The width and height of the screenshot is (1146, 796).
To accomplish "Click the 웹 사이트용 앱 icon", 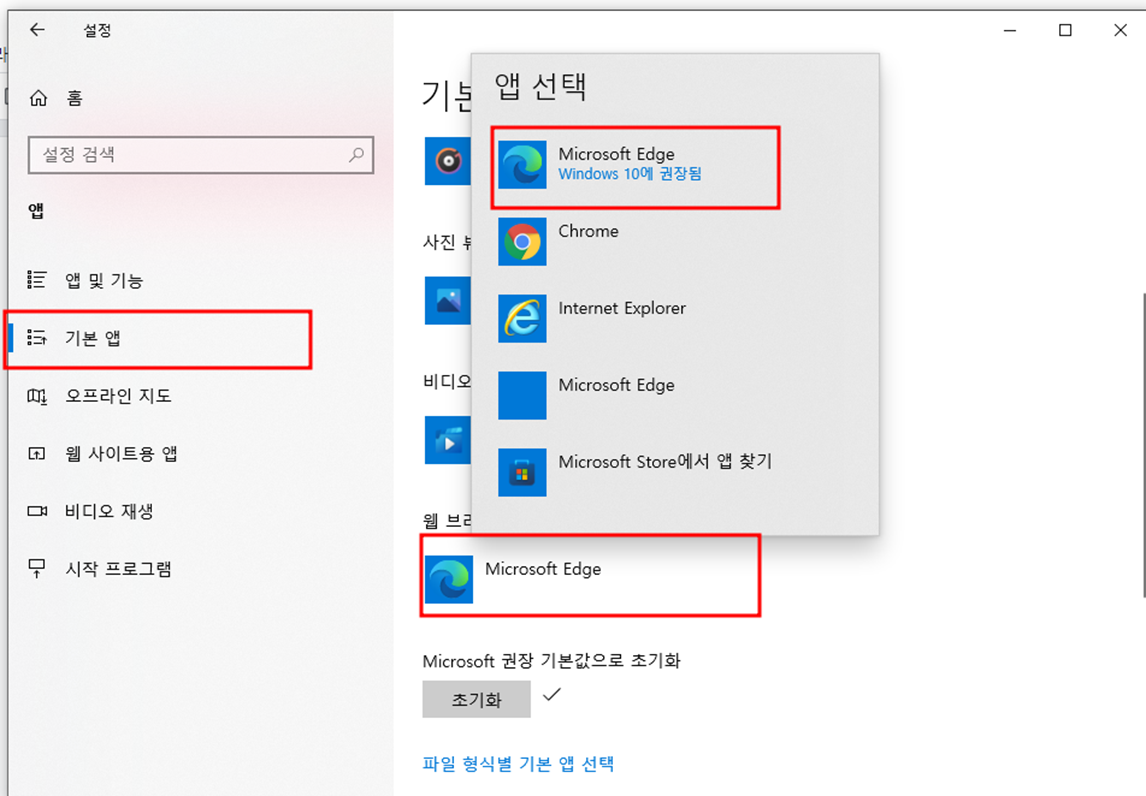I will tap(37, 453).
